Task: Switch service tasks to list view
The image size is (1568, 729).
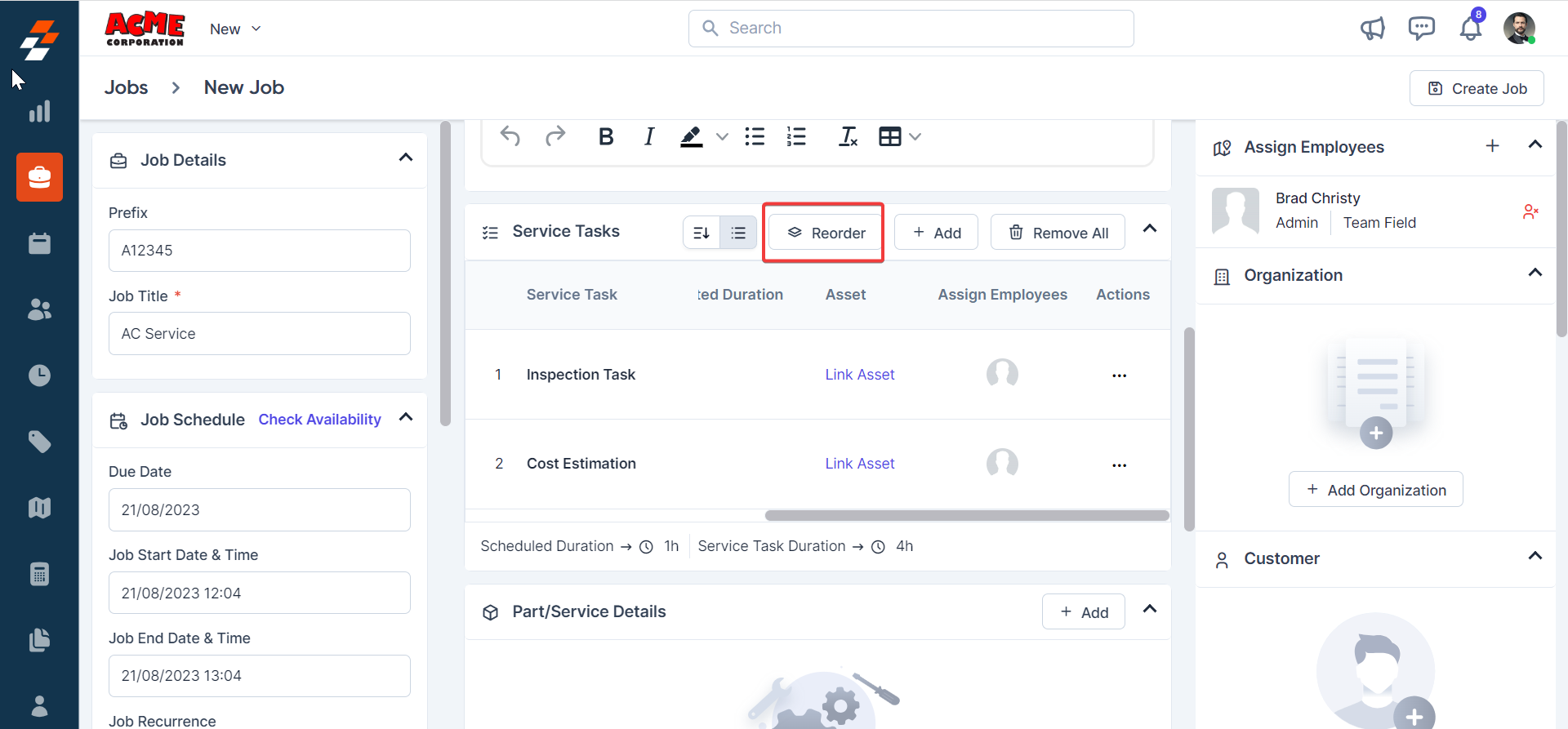Action: click(738, 233)
